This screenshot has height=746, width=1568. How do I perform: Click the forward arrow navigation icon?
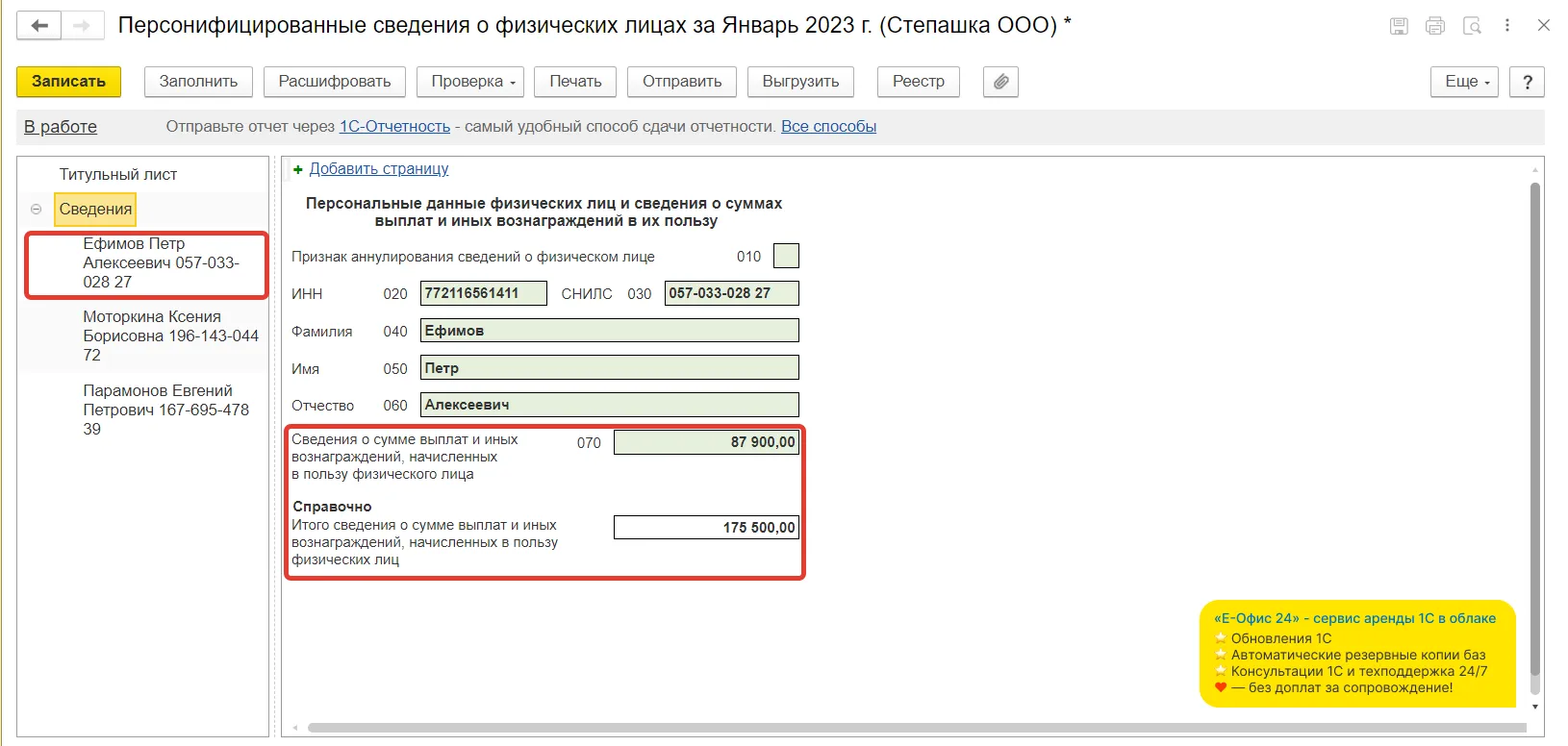pyautogui.click(x=82, y=26)
